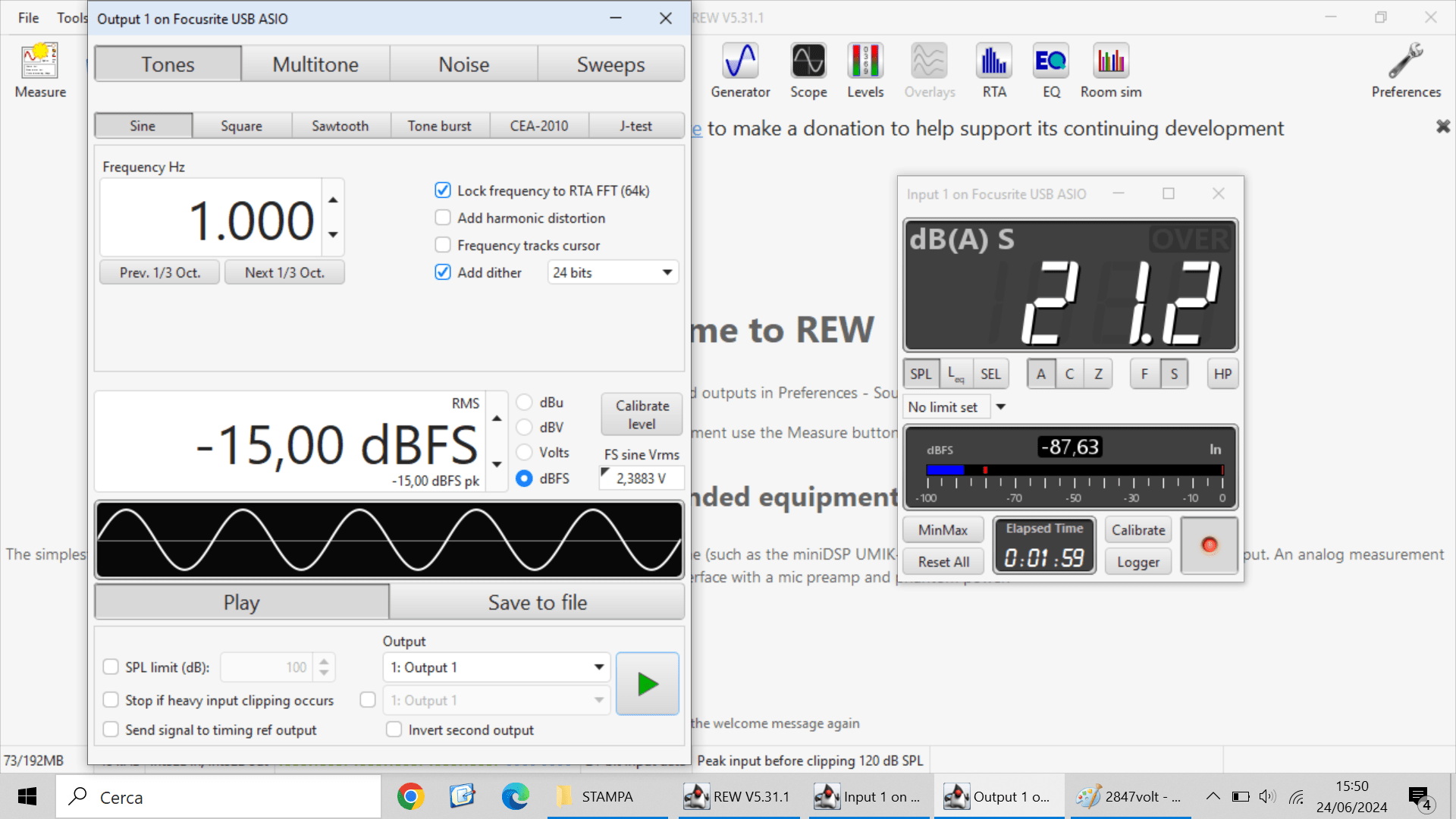1456x819 pixels.
Task: Switch to REW V5.31.1 taskbar window
Action: 739,796
